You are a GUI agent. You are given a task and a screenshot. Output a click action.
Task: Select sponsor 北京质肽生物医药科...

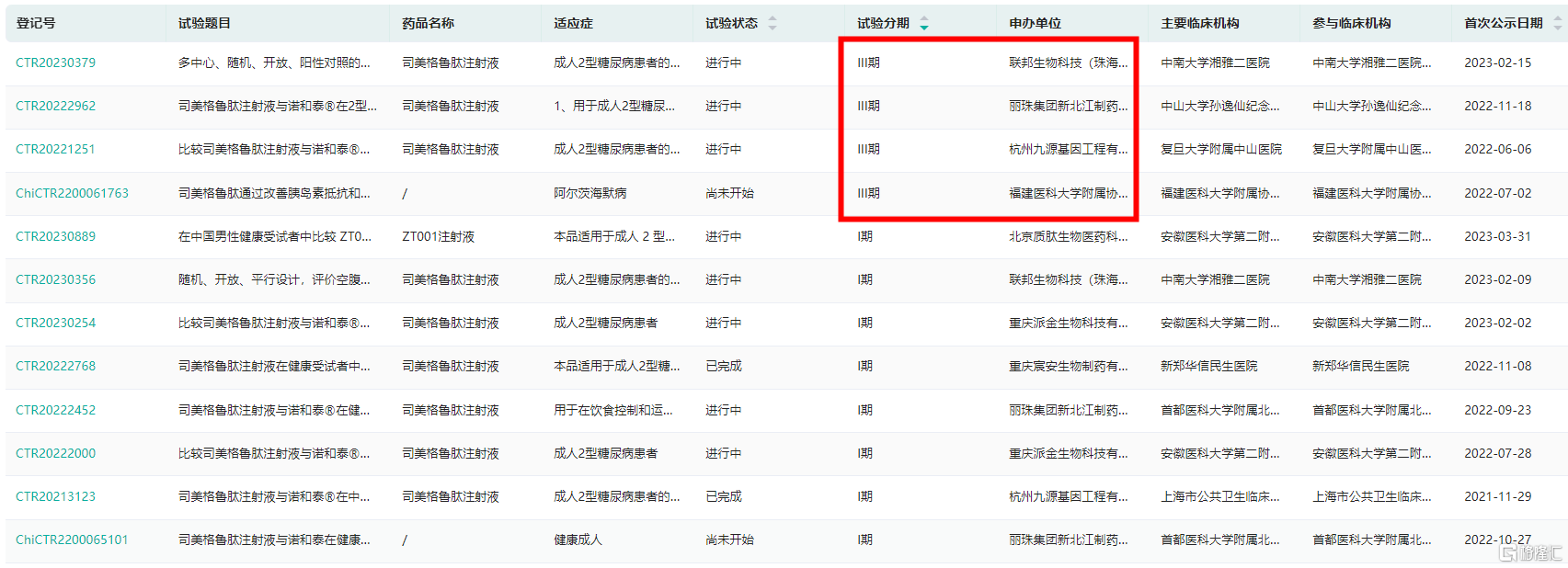[1068, 236]
